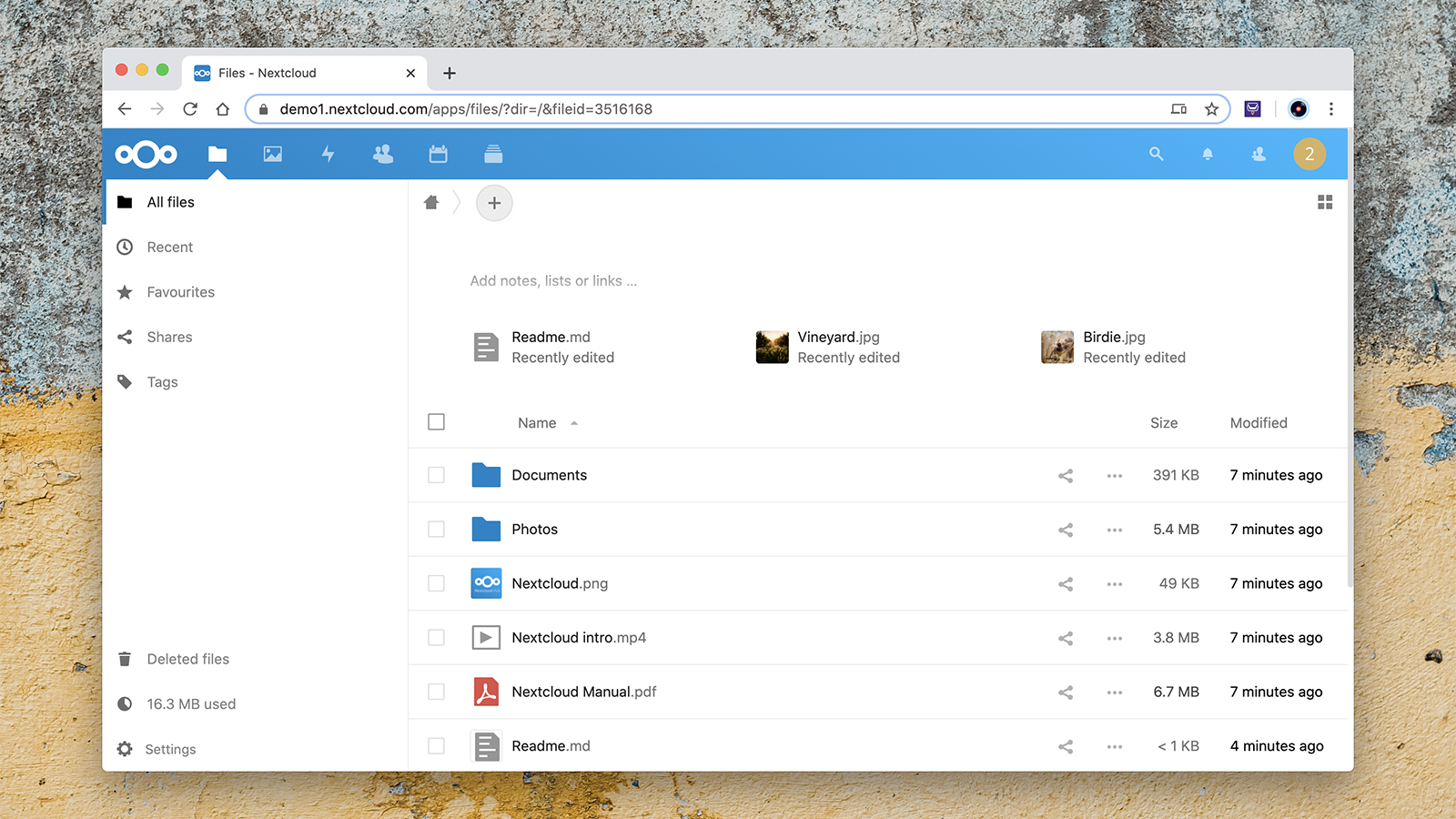Toggle the Name column sort order

pyautogui.click(x=537, y=422)
